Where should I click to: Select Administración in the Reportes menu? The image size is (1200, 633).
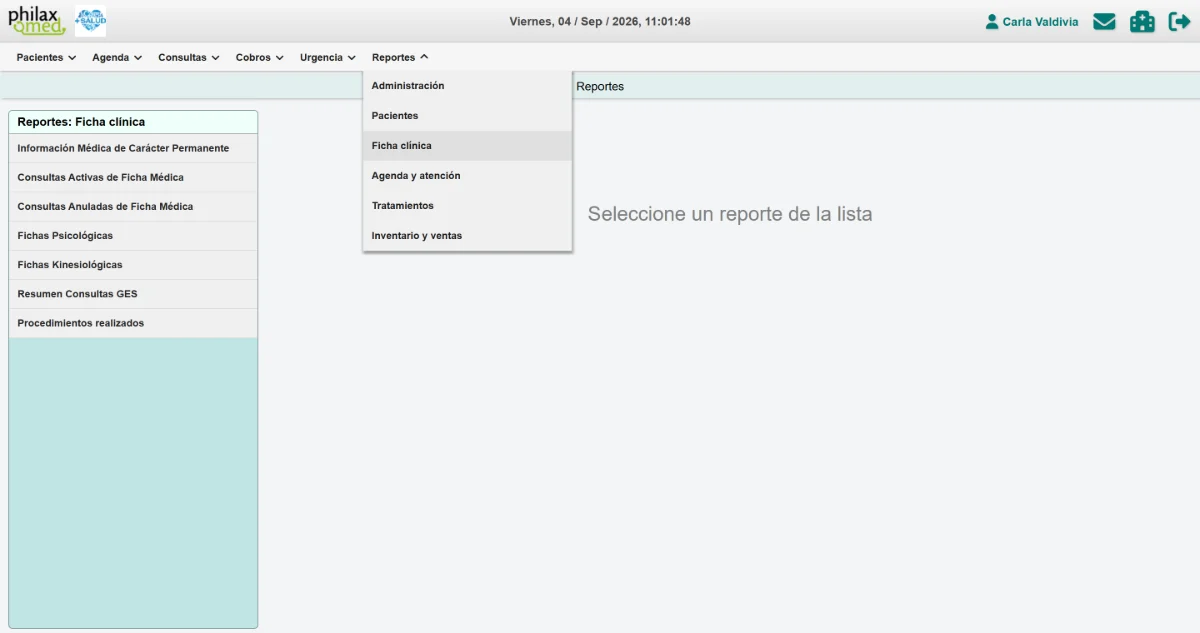[x=467, y=86]
